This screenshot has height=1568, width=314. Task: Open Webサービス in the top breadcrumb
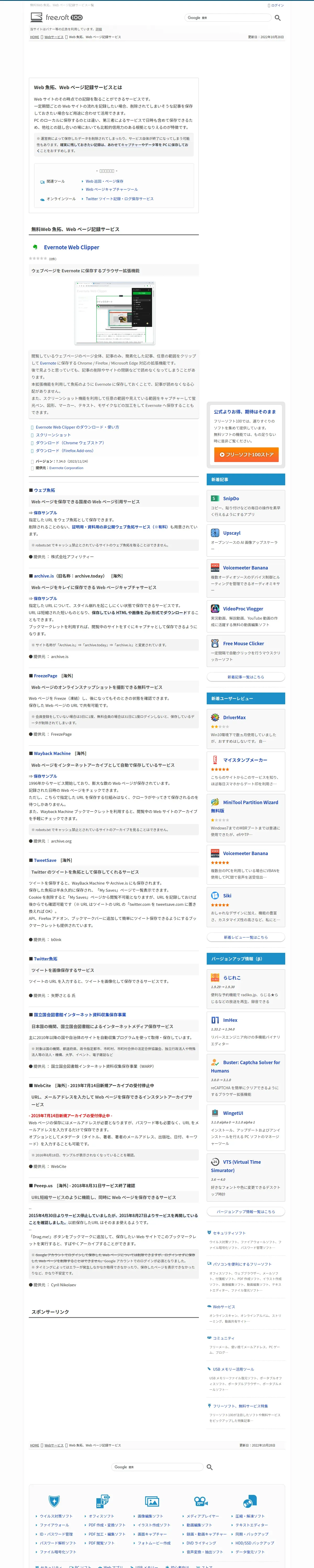(x=54, y=37)
